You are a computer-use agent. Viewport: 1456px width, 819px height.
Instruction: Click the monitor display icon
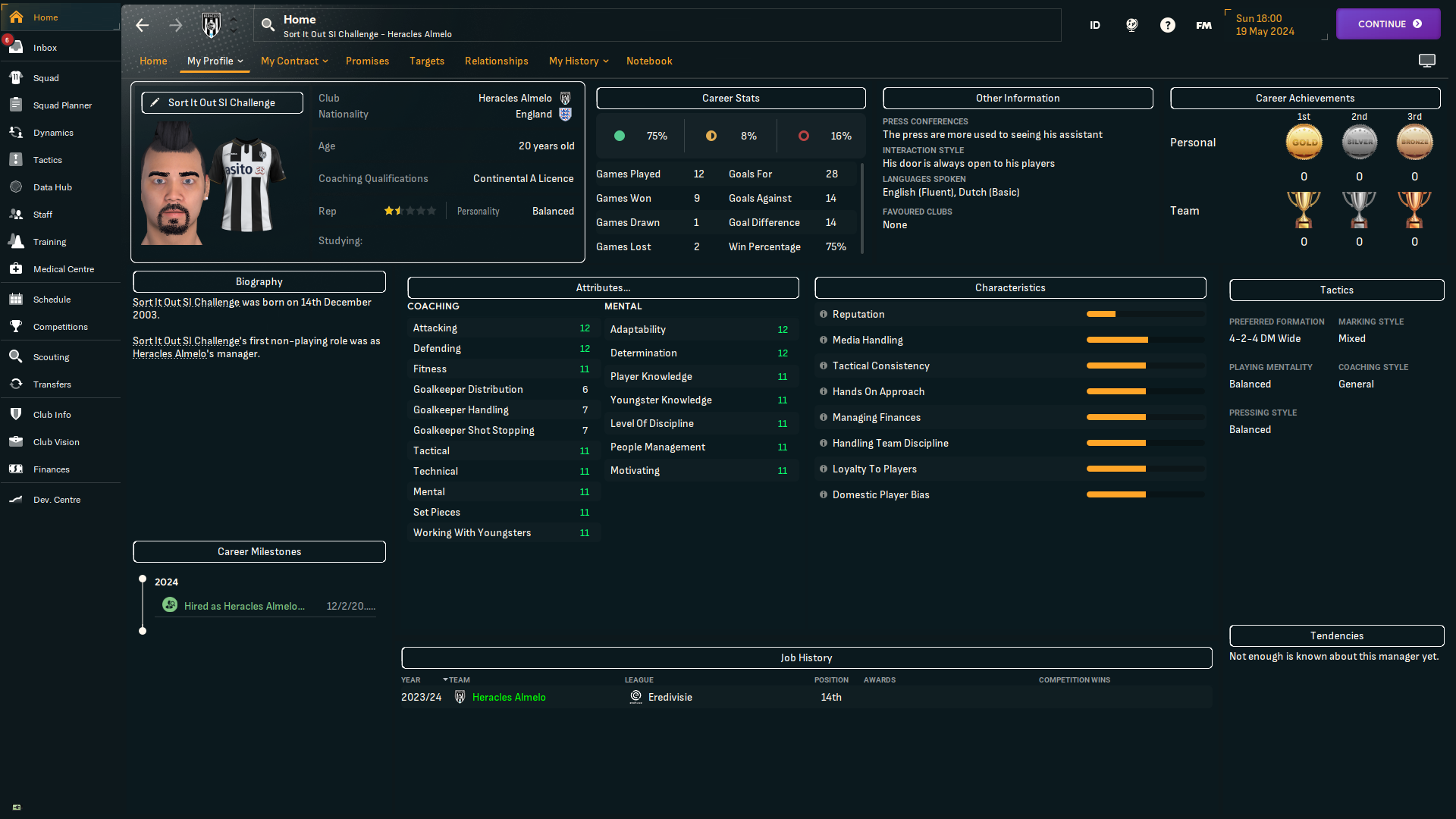(x=1427, y=61)
